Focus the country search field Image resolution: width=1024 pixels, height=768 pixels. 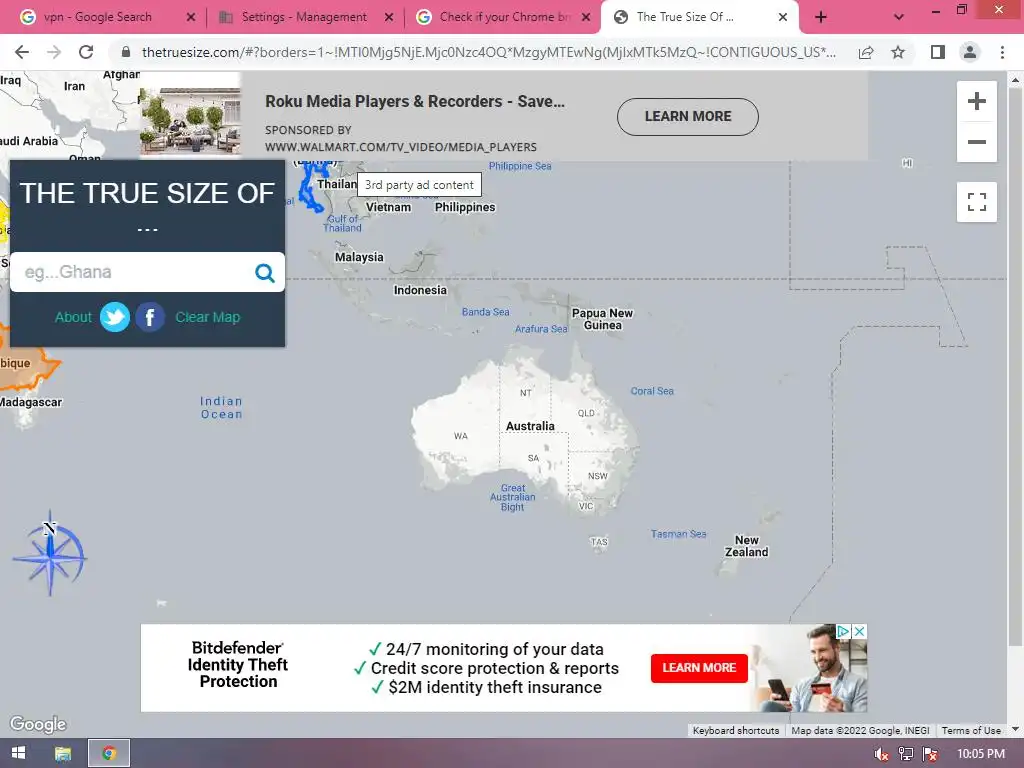click(x=134, y=272)
